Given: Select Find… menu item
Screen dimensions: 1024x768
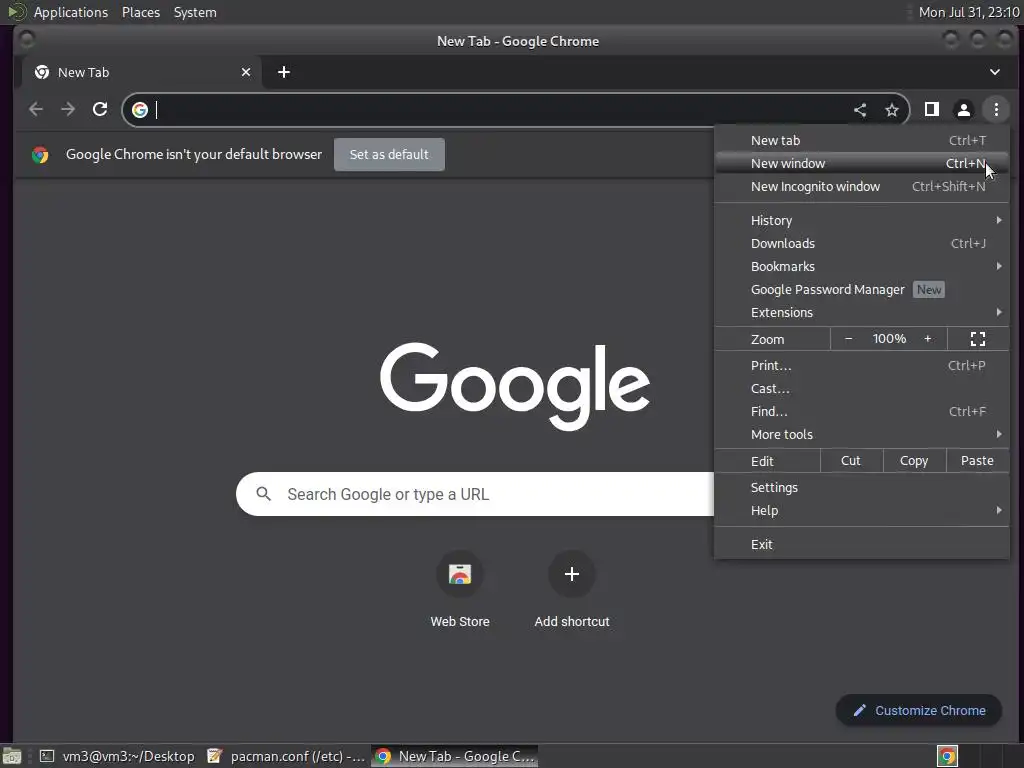Looking at the screenshot, I should coord(862,411).
